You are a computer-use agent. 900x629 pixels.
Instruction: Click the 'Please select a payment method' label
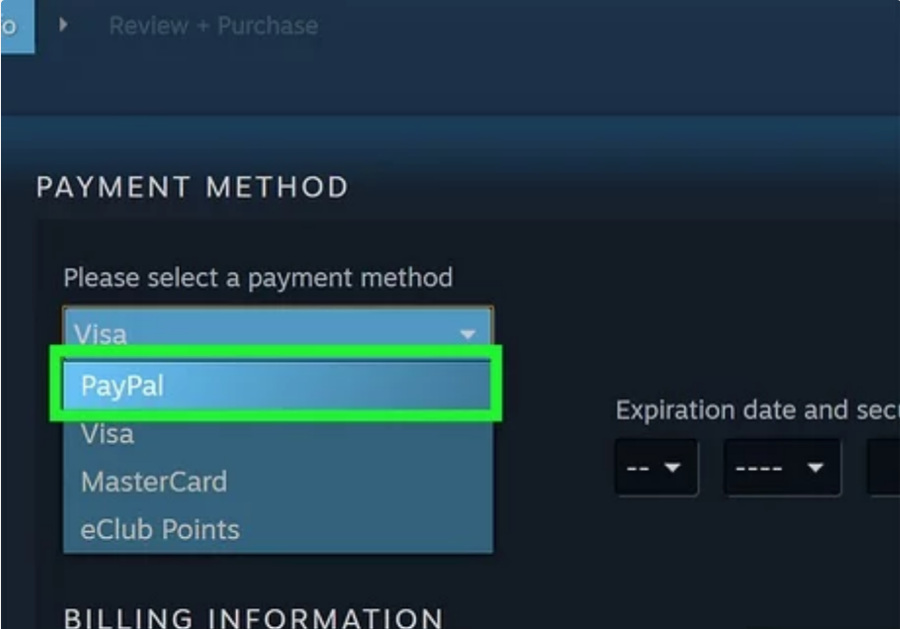tap(258, 278)
